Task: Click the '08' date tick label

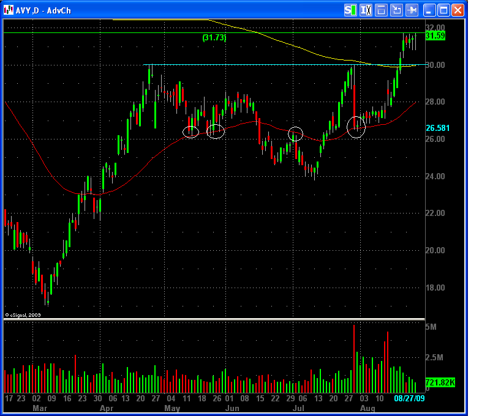Action: 244,398
